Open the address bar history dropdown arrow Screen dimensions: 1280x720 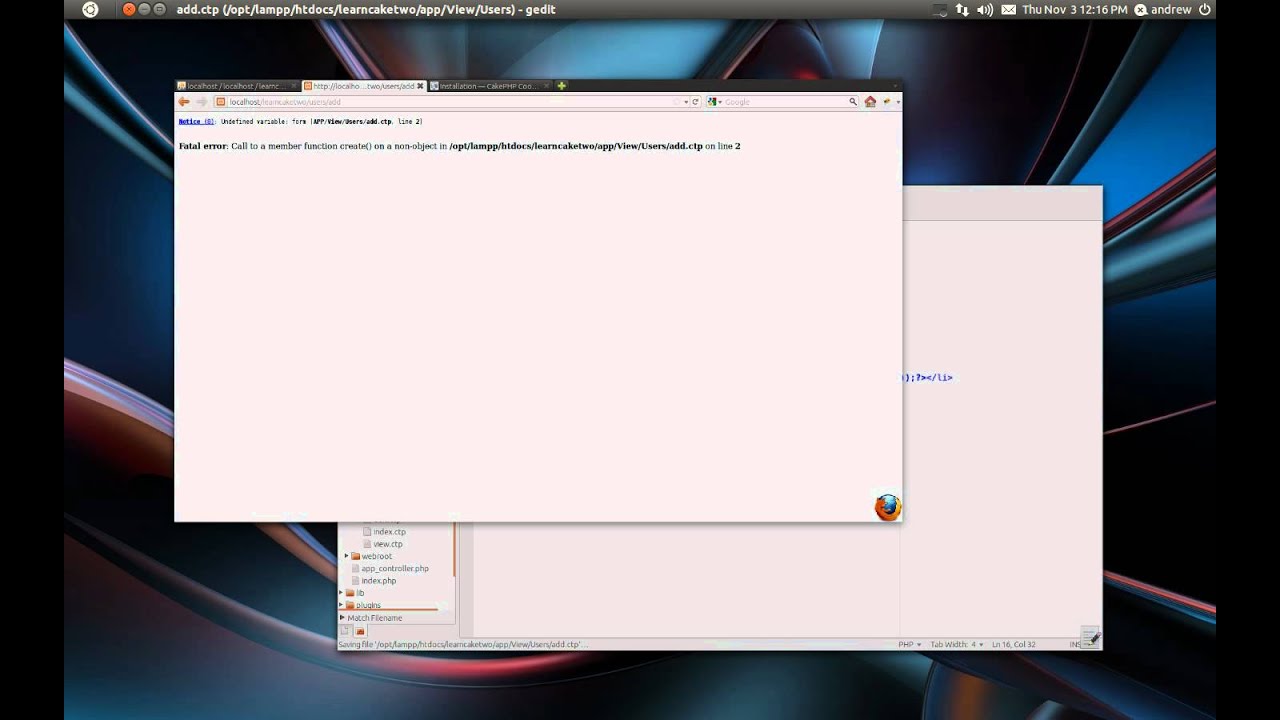[x=685, y=102]
